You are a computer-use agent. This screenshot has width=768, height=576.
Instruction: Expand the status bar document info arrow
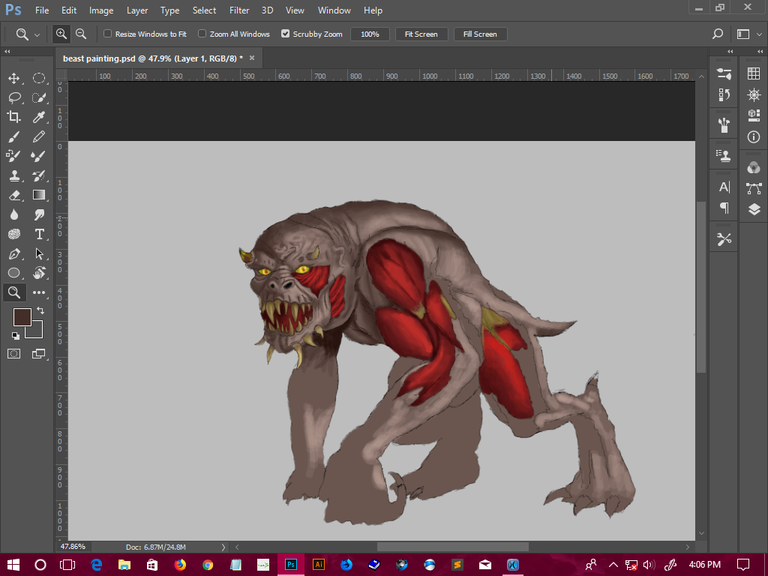223,547
